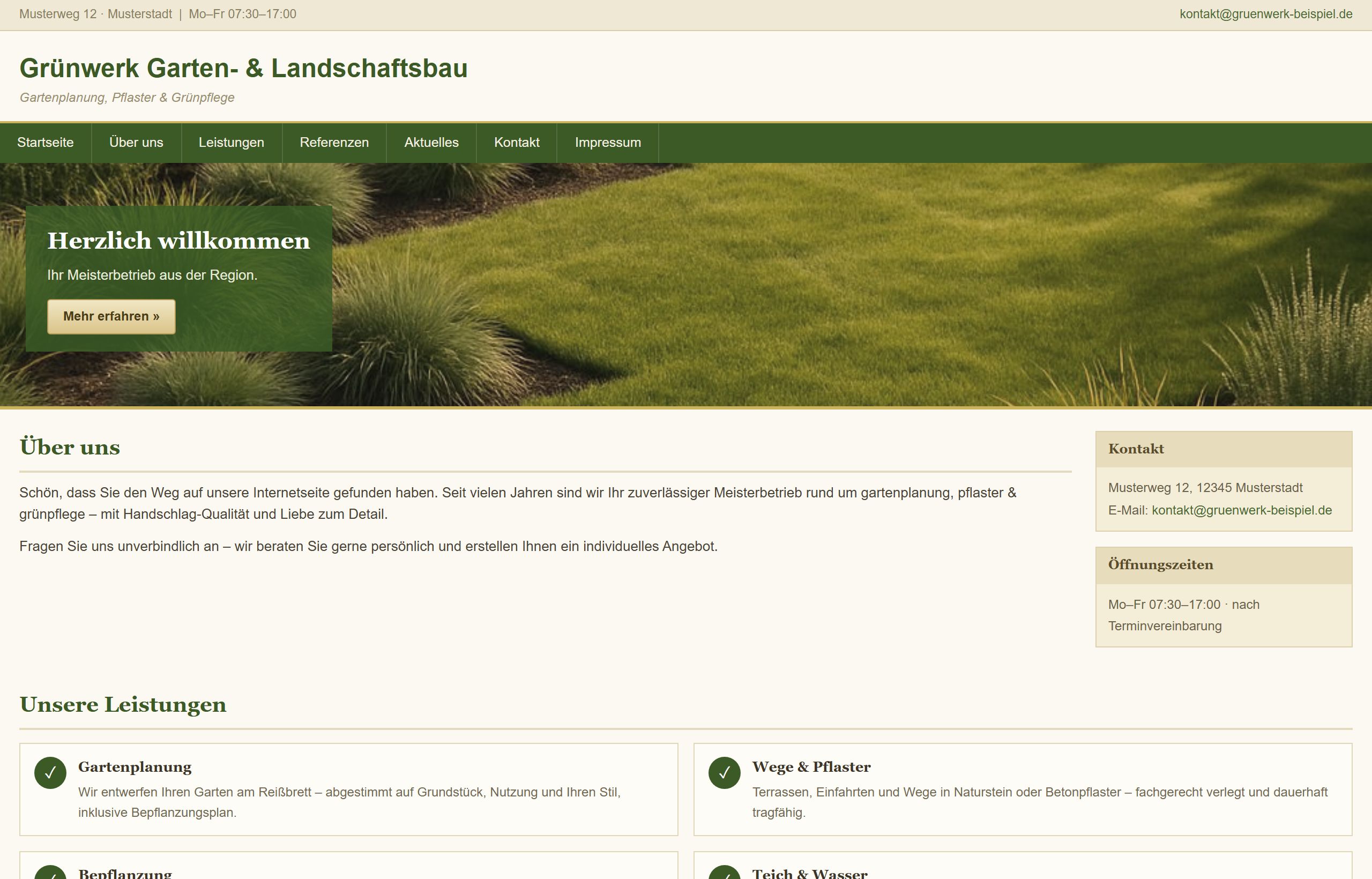The height and width of the screenshot is (879, 1372).
Task: Go to Über uns in the nav bar
Action: tap(136, 143)
